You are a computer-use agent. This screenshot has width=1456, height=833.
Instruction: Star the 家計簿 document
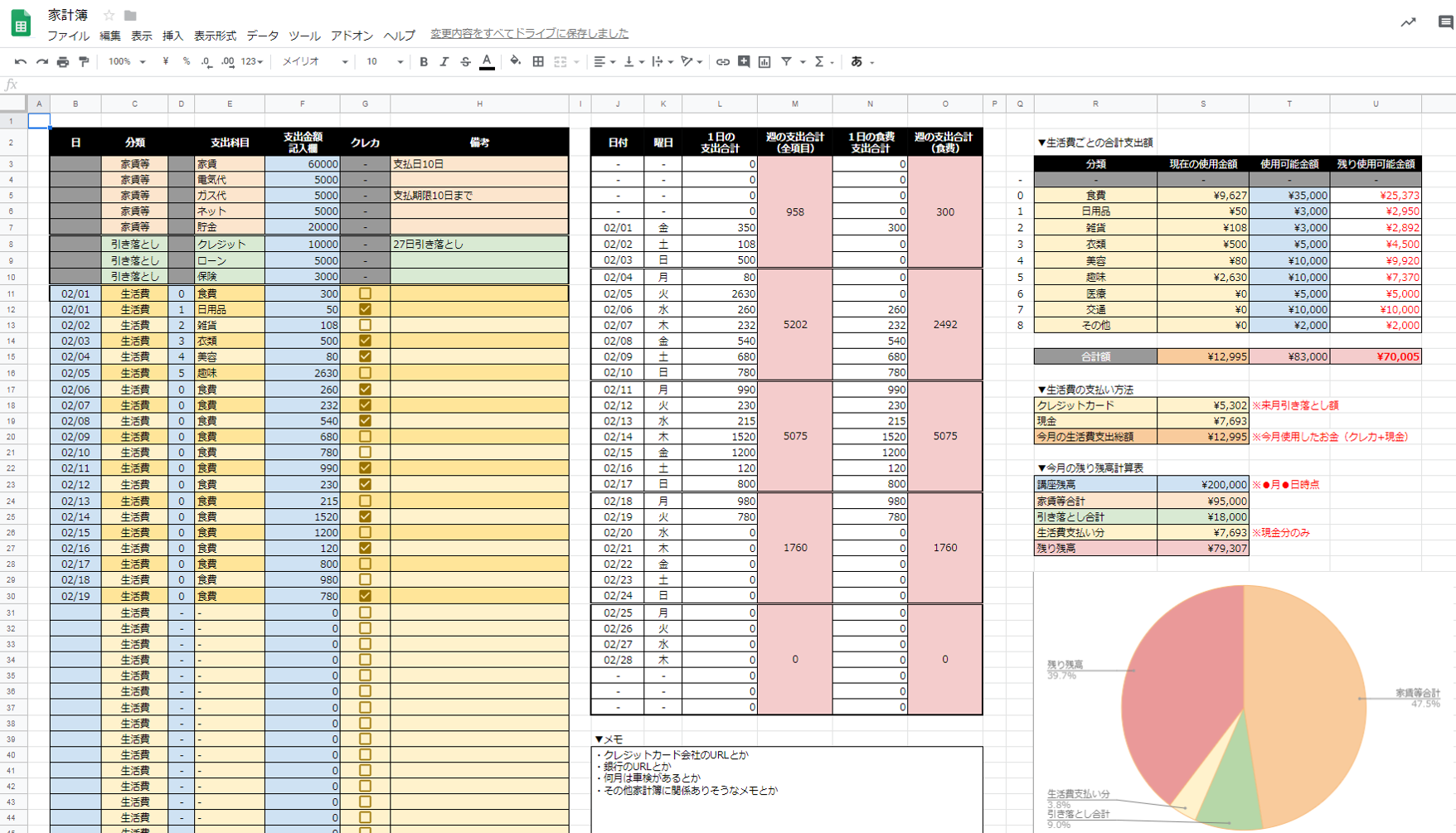tap(109, 15)
